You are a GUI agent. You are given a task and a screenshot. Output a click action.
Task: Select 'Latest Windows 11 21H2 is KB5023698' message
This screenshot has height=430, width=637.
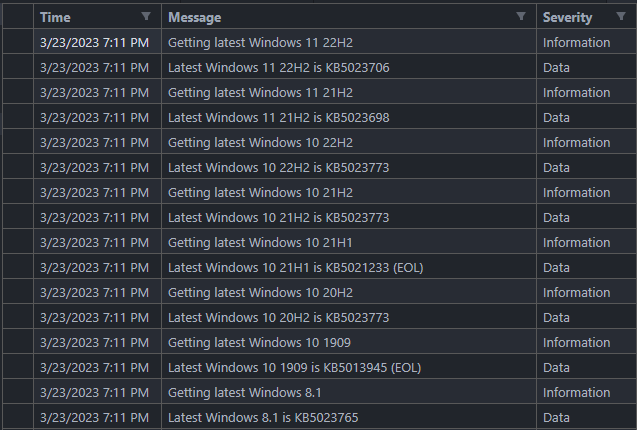coord(279,117)
